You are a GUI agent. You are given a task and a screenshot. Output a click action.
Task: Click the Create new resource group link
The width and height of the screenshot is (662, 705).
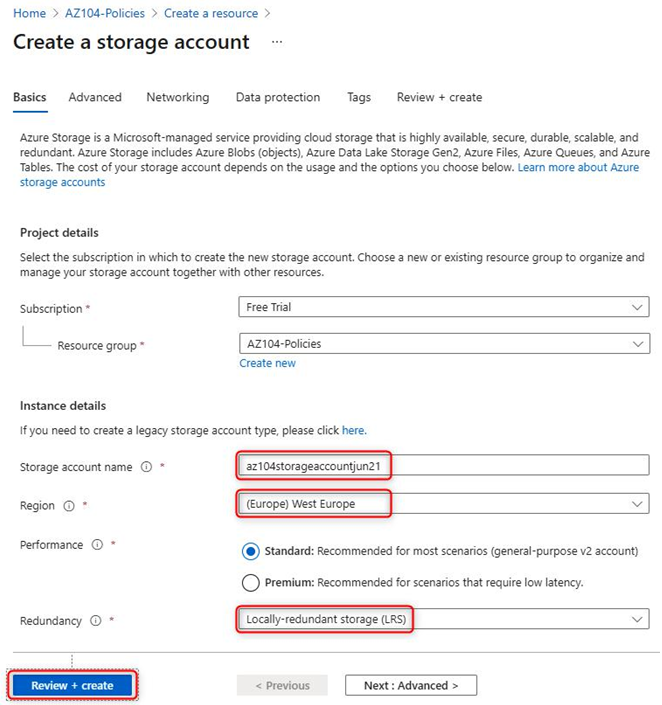point(268,363)
